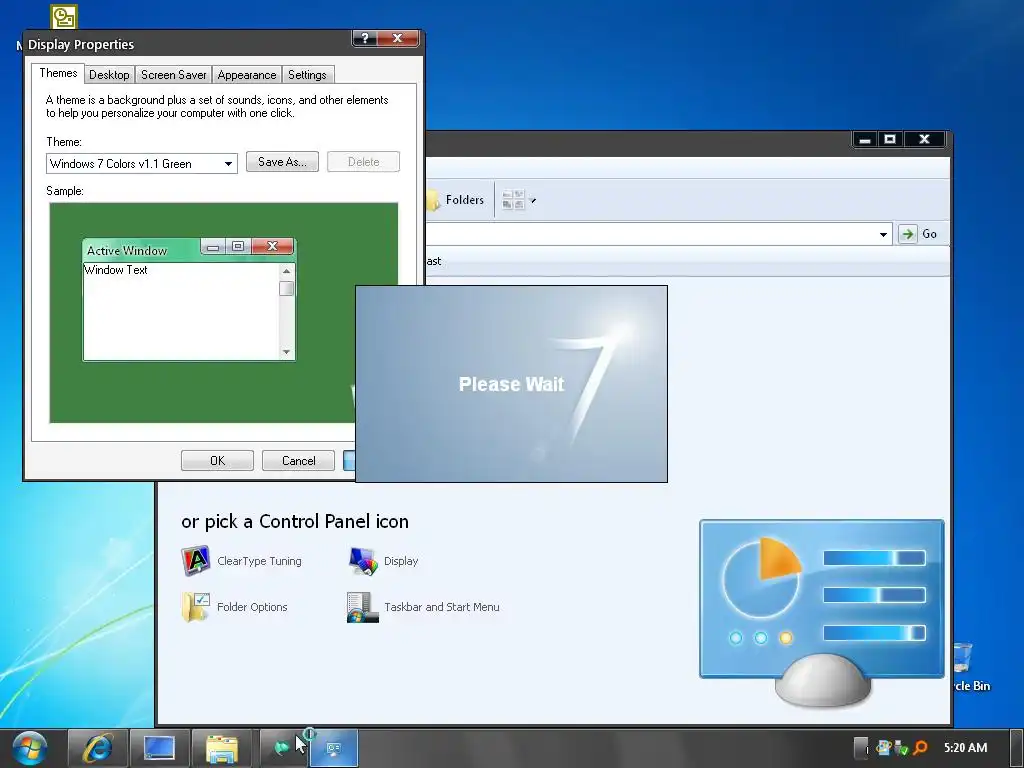
Task: Switch to the Desktop tab
Action: click(x=109, y=74)
